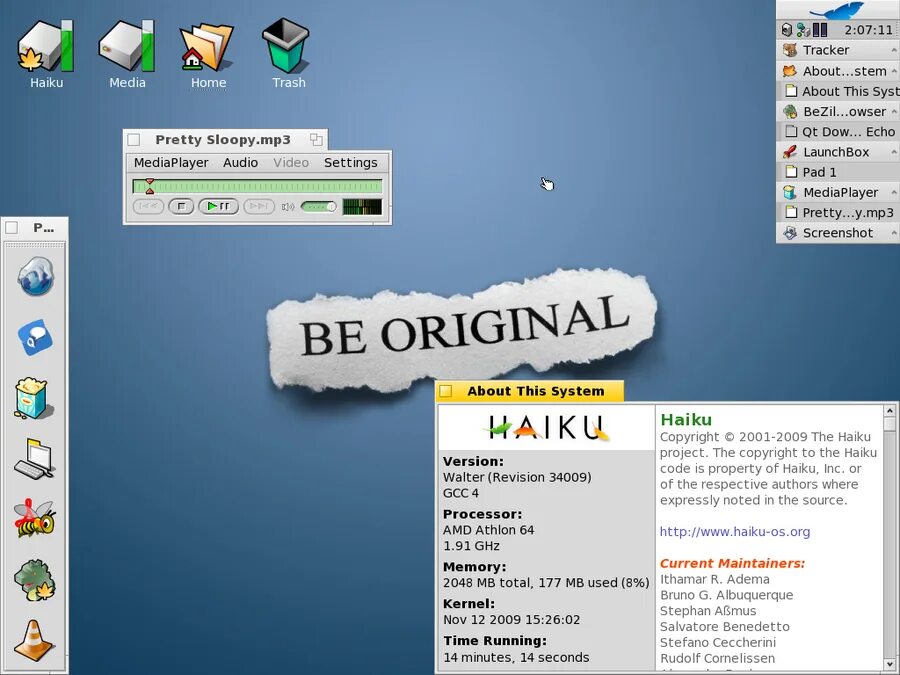The height and width of the screenshot is (675, 900).
Task: Click the speaker mute icon in MediaPlayer
Action: point(288,207)
